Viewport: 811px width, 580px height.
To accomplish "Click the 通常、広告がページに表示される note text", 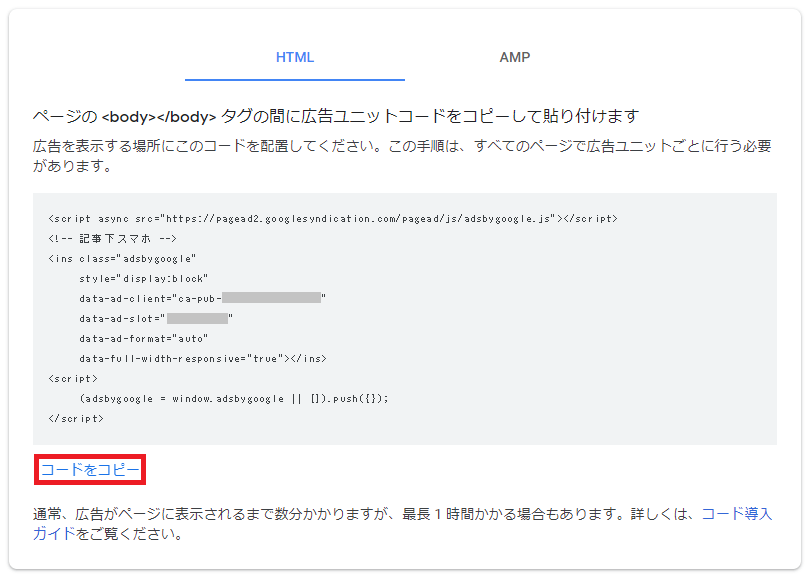I will 402,524.
